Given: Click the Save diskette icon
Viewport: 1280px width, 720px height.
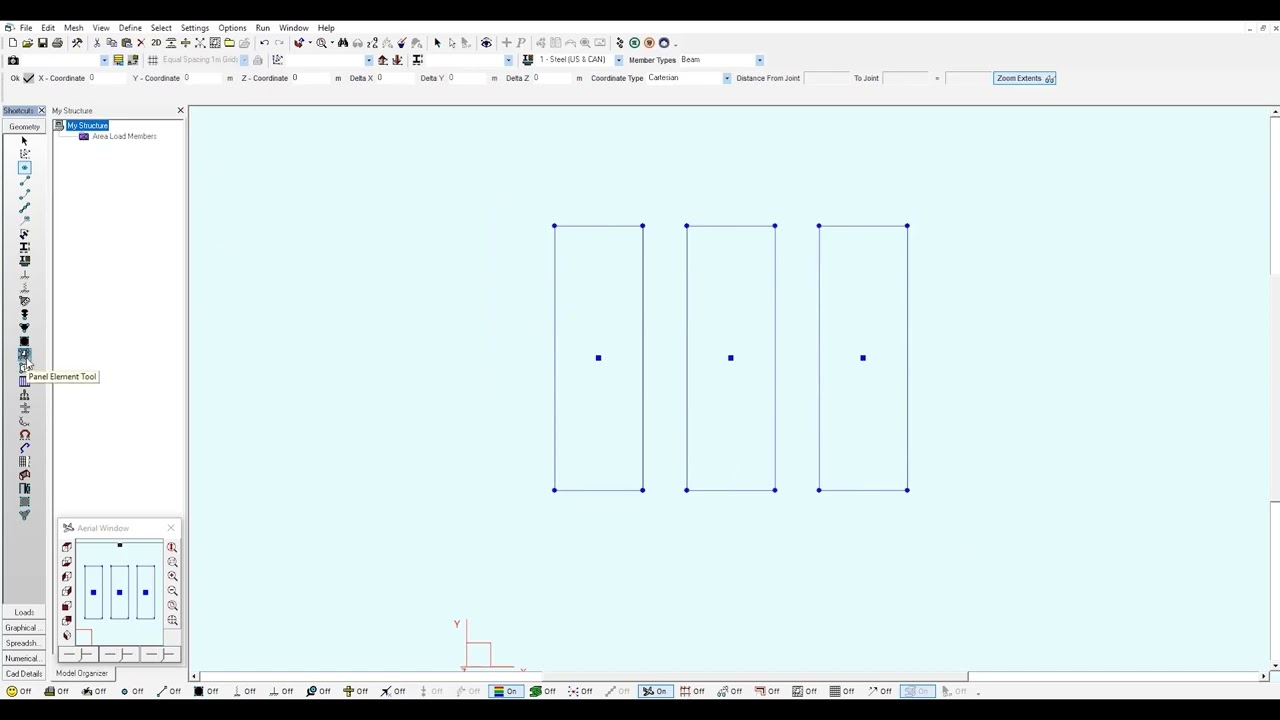Looking at the screenshot, I should pyautogui.click(x=42, y=43).
